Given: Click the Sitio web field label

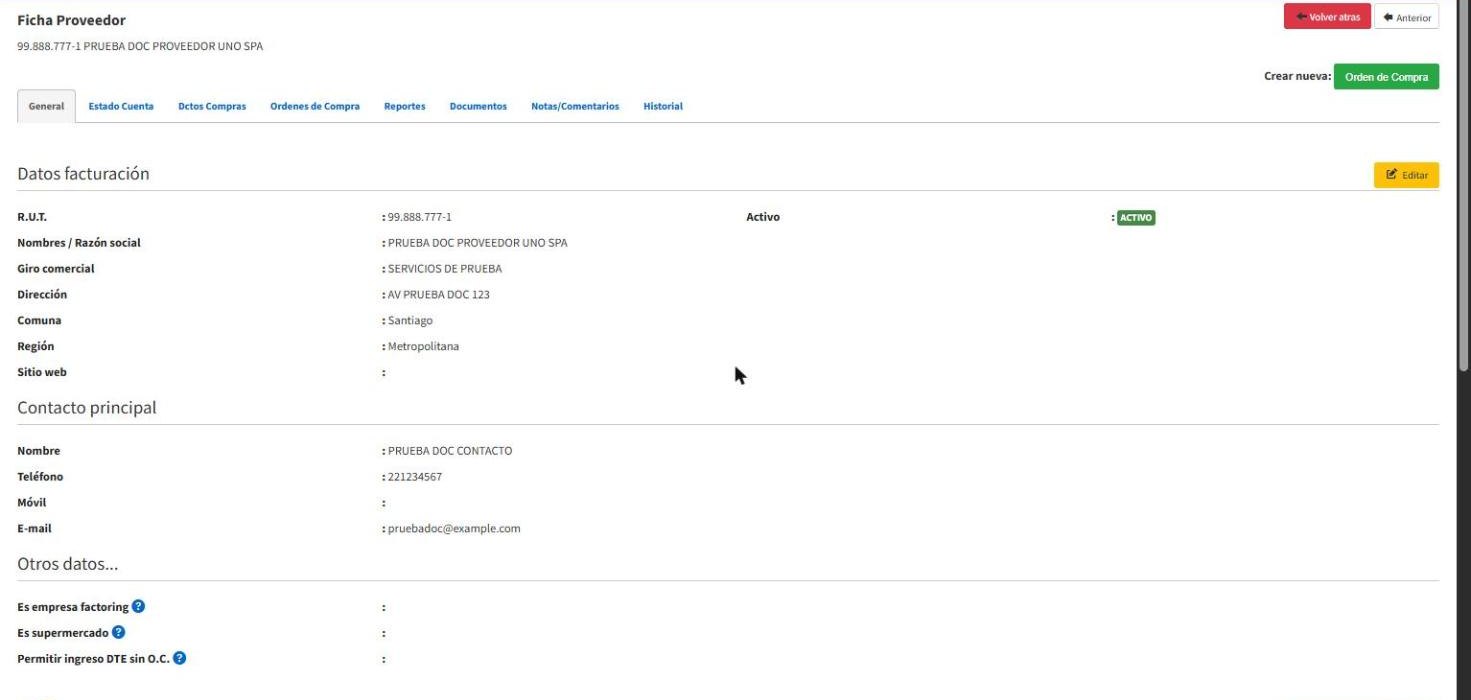Looking at the screenshot, I should tap(42, 373).
